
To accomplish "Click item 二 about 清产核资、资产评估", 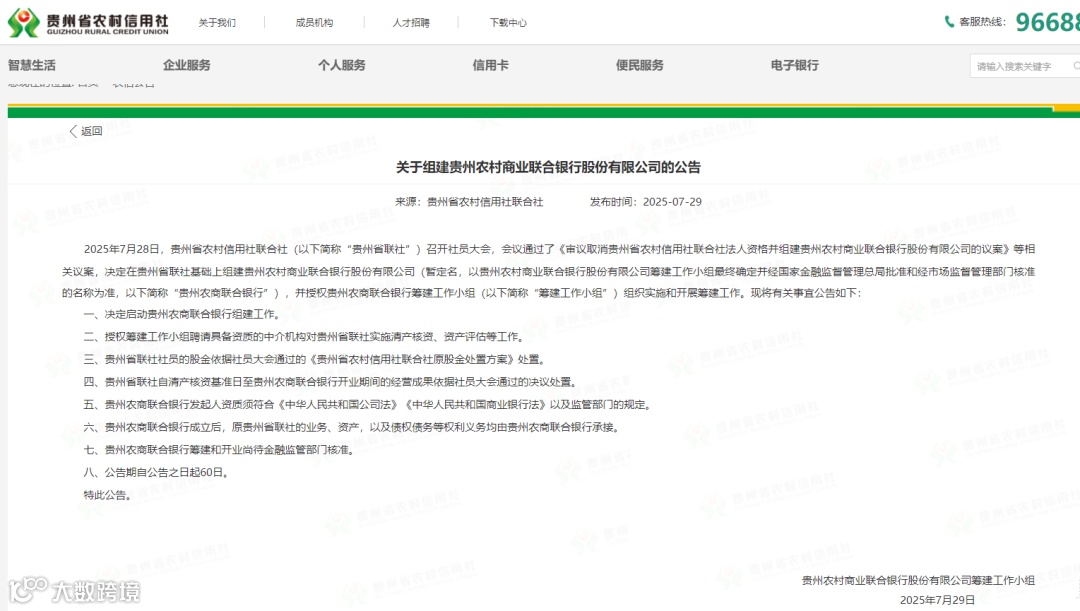I will coord(304,337).
